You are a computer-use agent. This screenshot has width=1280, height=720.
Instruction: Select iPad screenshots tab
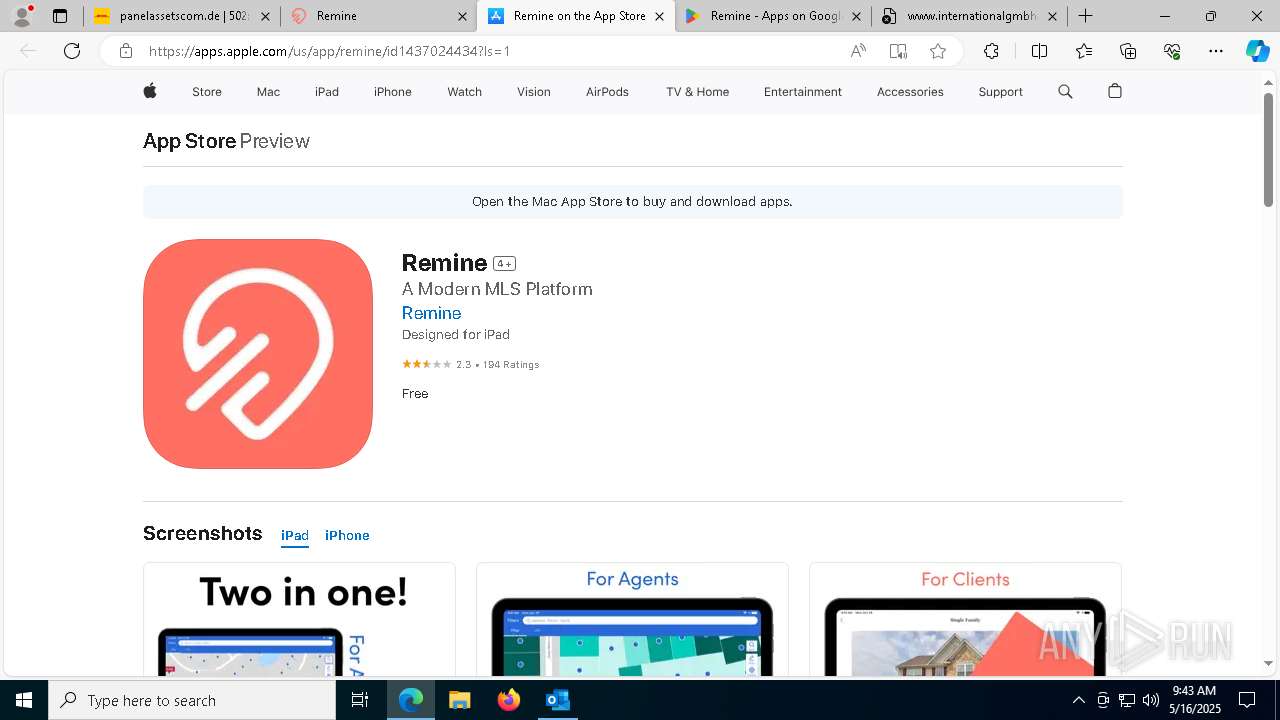(x=295, y=535)
